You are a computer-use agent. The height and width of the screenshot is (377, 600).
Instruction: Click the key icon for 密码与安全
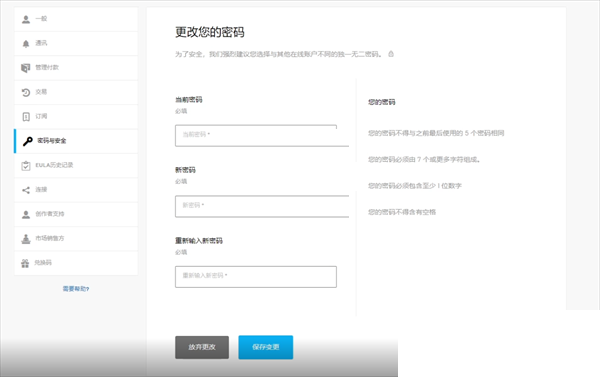click(x=28, y=141)
